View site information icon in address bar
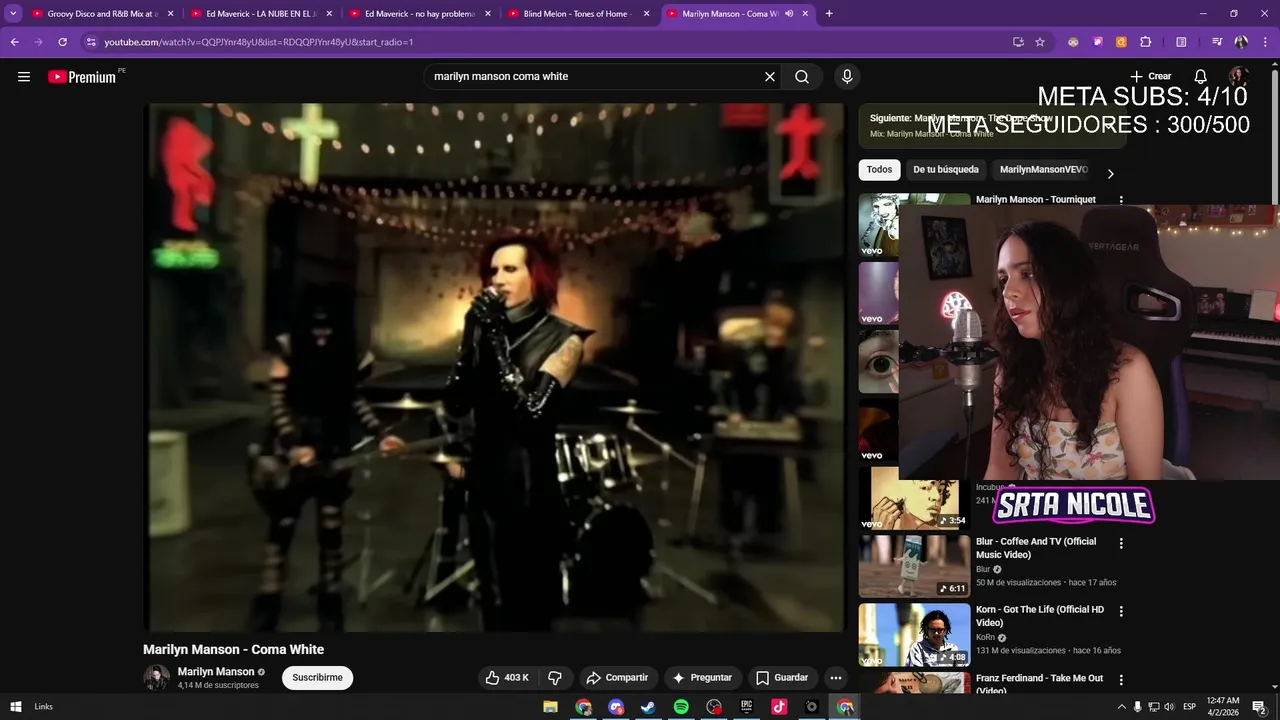Viewport: 1280px width, 720px height. (91, 42)
